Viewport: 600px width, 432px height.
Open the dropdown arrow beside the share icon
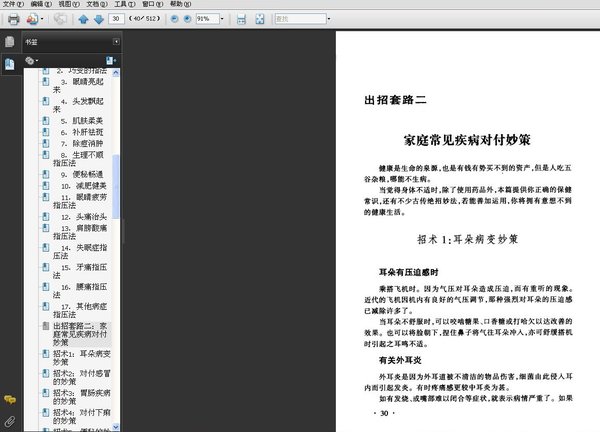click(x=42, y=19)
